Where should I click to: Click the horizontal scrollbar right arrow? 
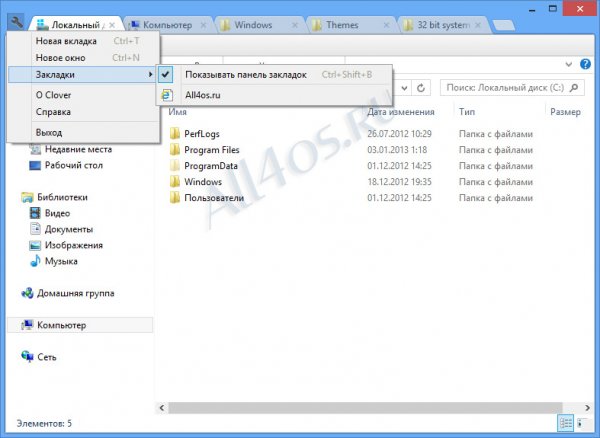click(x=587, y=408)
